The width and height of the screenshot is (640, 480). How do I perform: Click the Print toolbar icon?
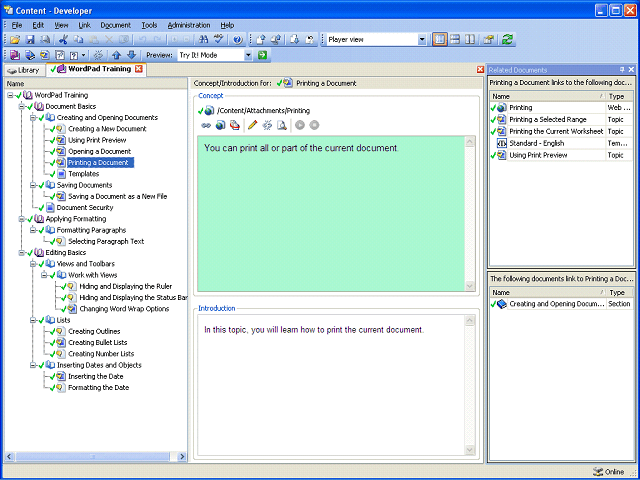click(45, 40)
